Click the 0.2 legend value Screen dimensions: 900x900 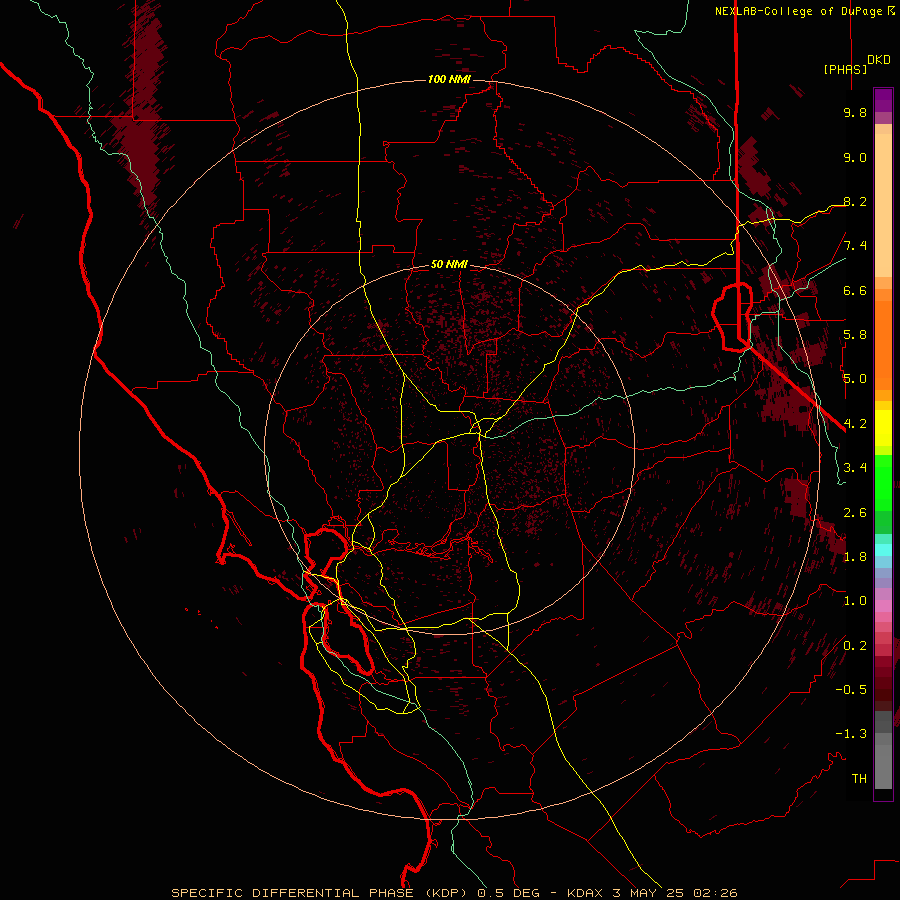[855, 646]
